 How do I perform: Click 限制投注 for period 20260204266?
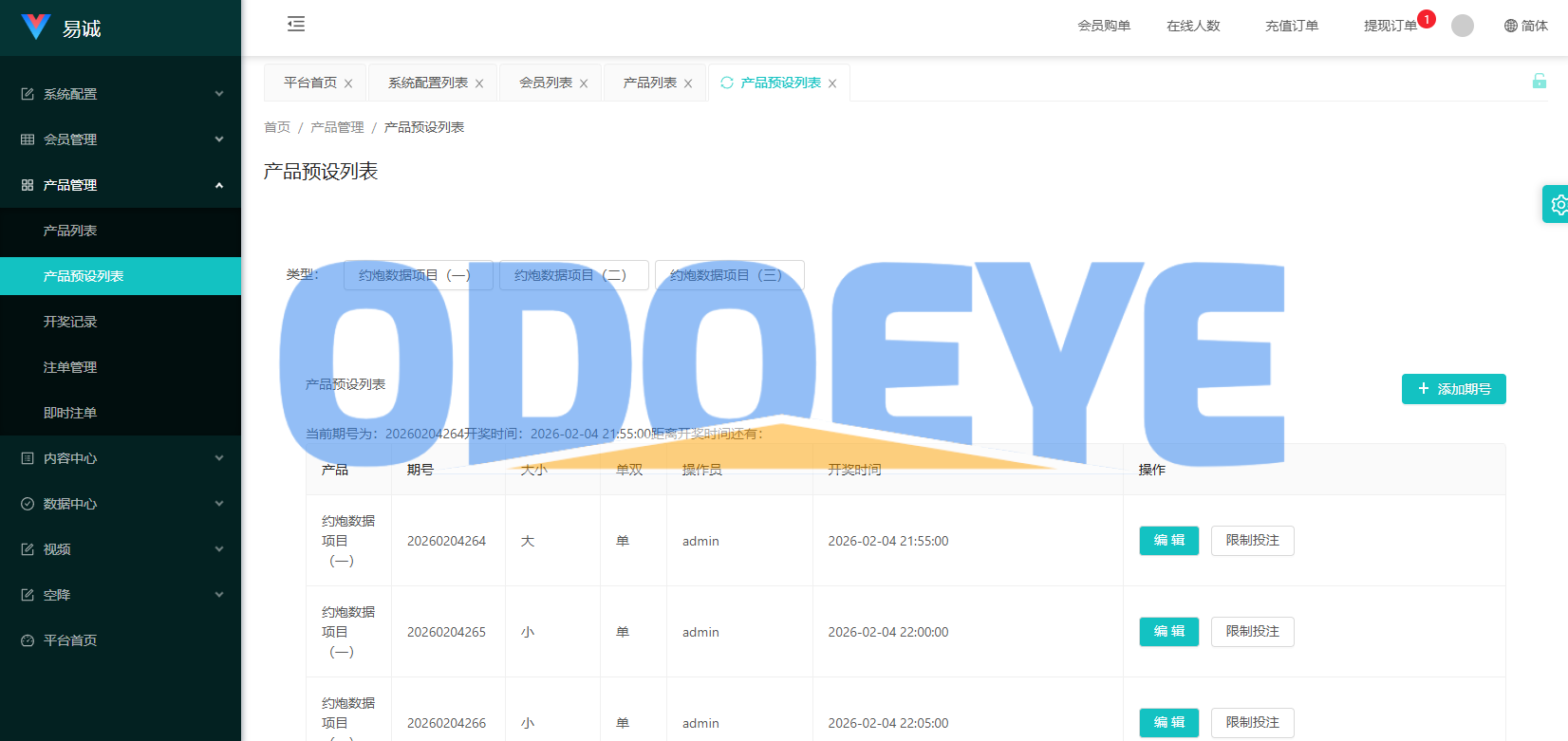[1253, 723]
